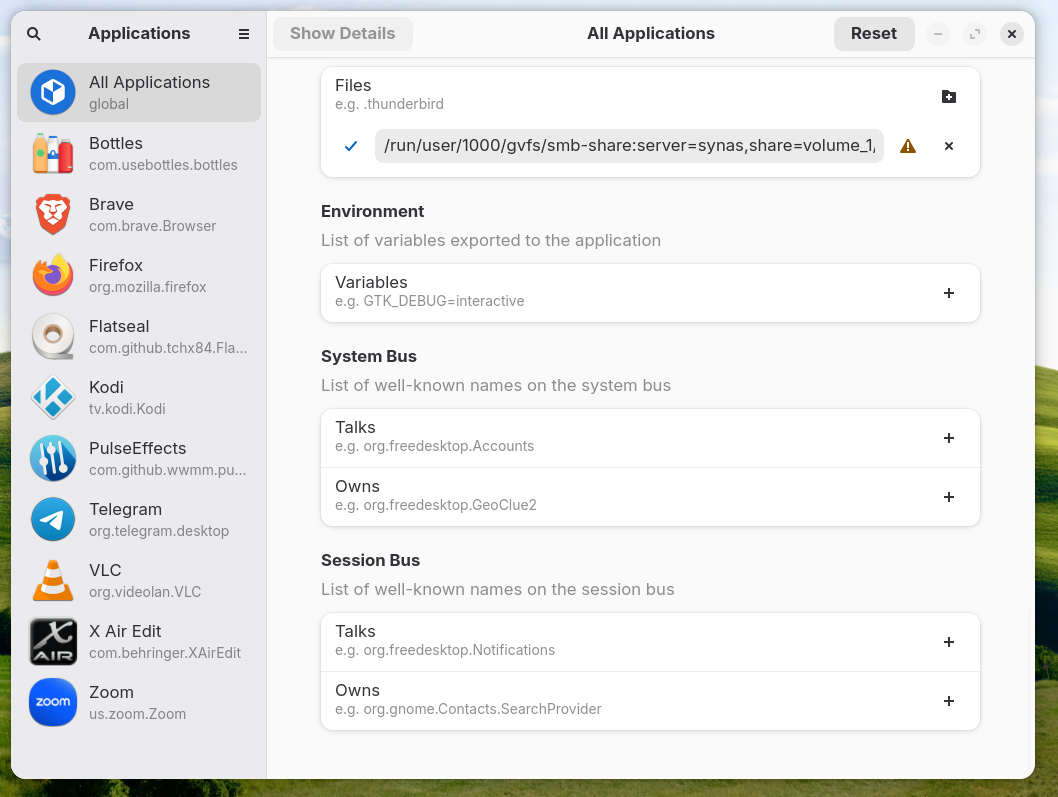Select the Zoom application entry

coord(139,702)
